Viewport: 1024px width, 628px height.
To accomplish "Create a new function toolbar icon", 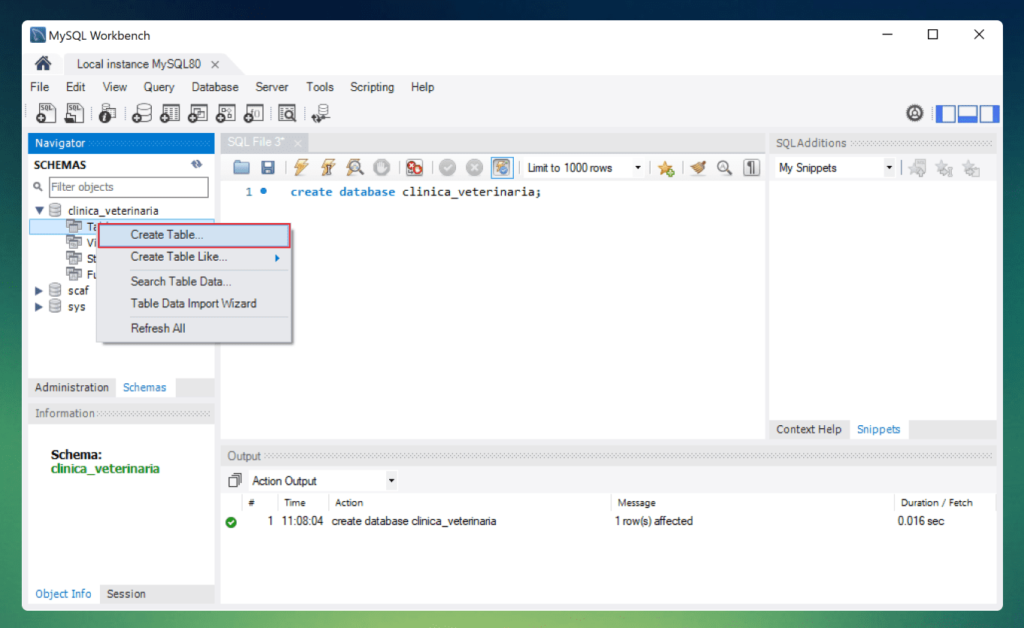I will 253,114.
